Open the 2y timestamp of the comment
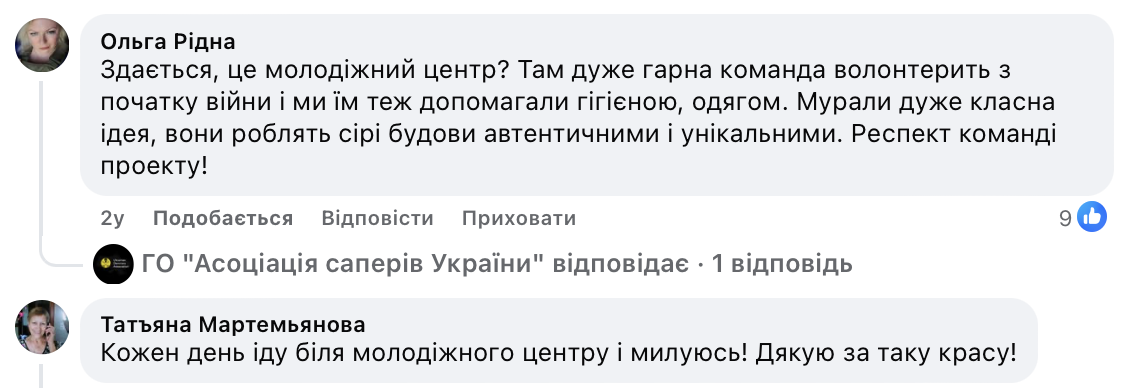The width and height of the screenshot is (1126, 388). [x=112, y=218]
